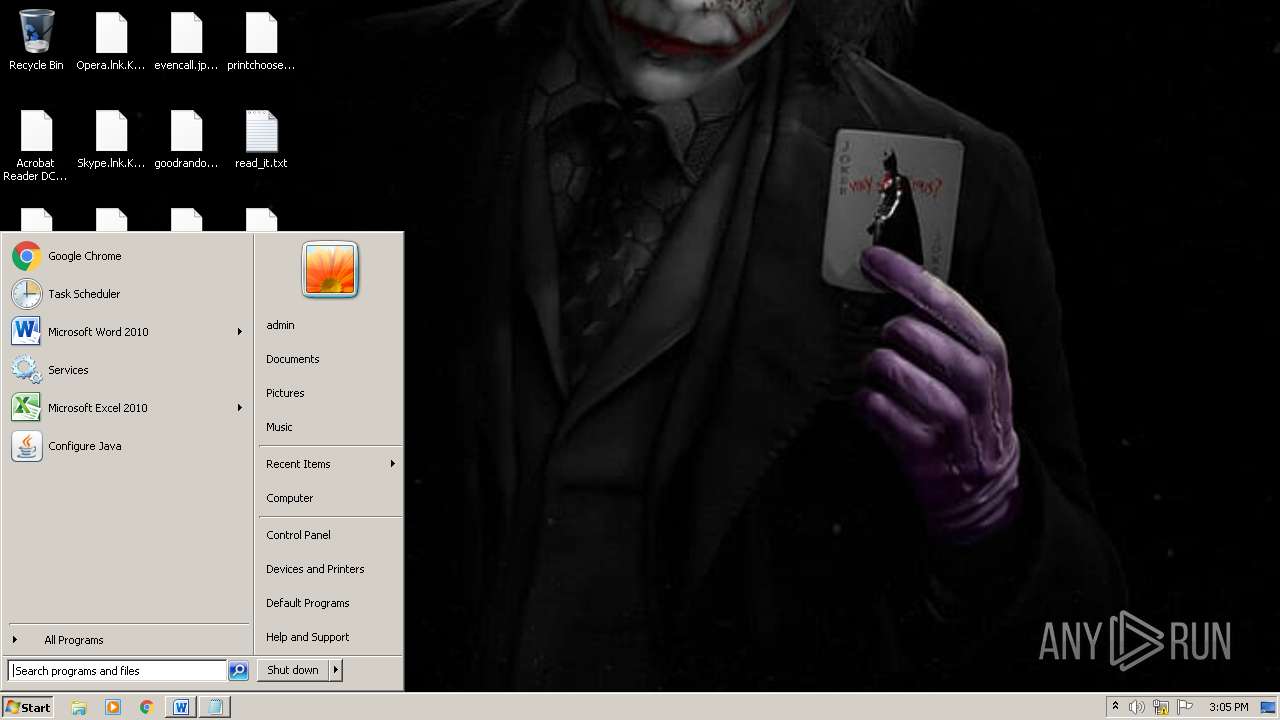Select the printchoose desktop file icon
Image resolution: width=1280 pixels, height=720 pixels.
(x=261, y=40)
